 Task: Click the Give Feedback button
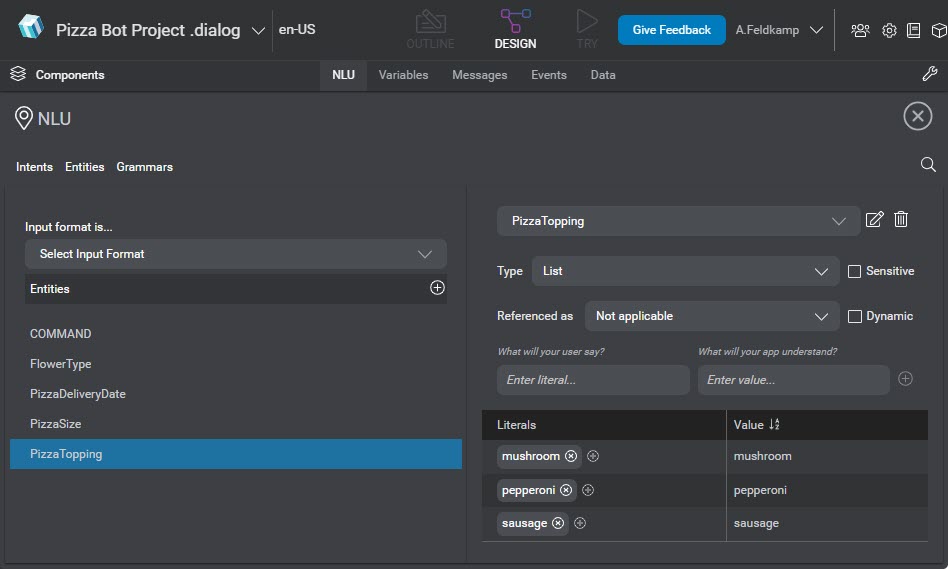coord(671,30)
